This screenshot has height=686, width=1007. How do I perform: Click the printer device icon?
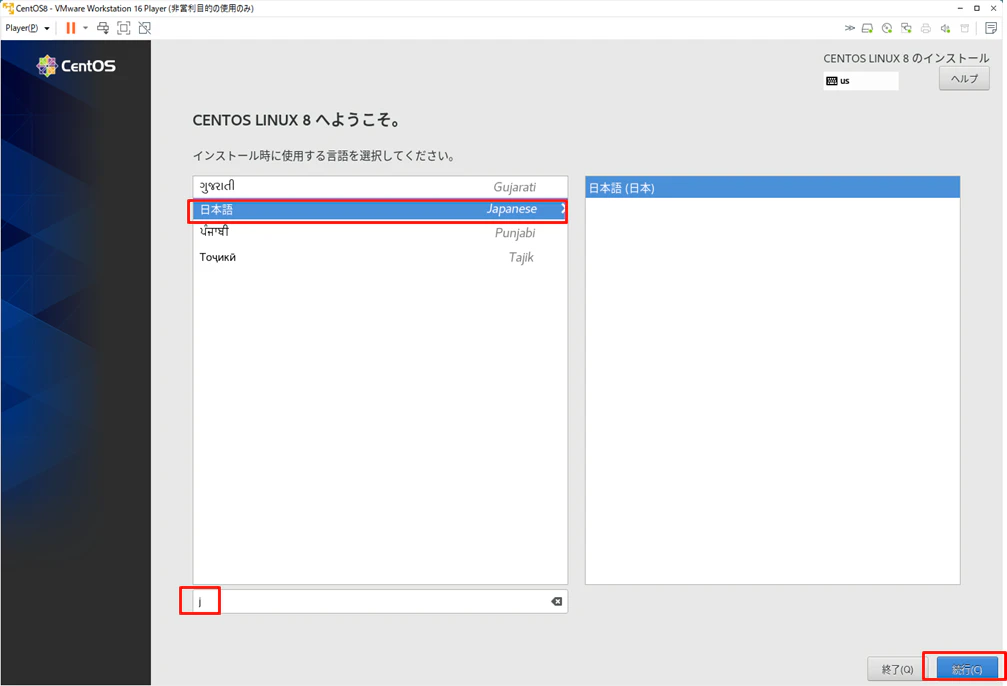[925, 28]
